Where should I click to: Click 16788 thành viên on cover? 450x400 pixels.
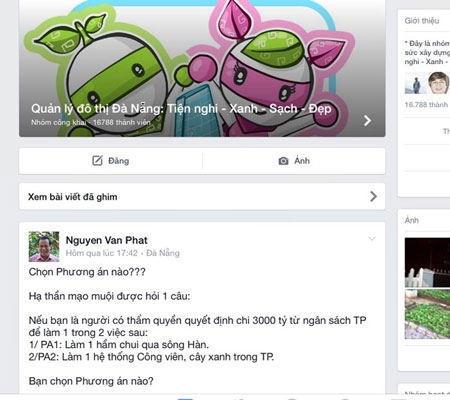(x=122, y=122)
